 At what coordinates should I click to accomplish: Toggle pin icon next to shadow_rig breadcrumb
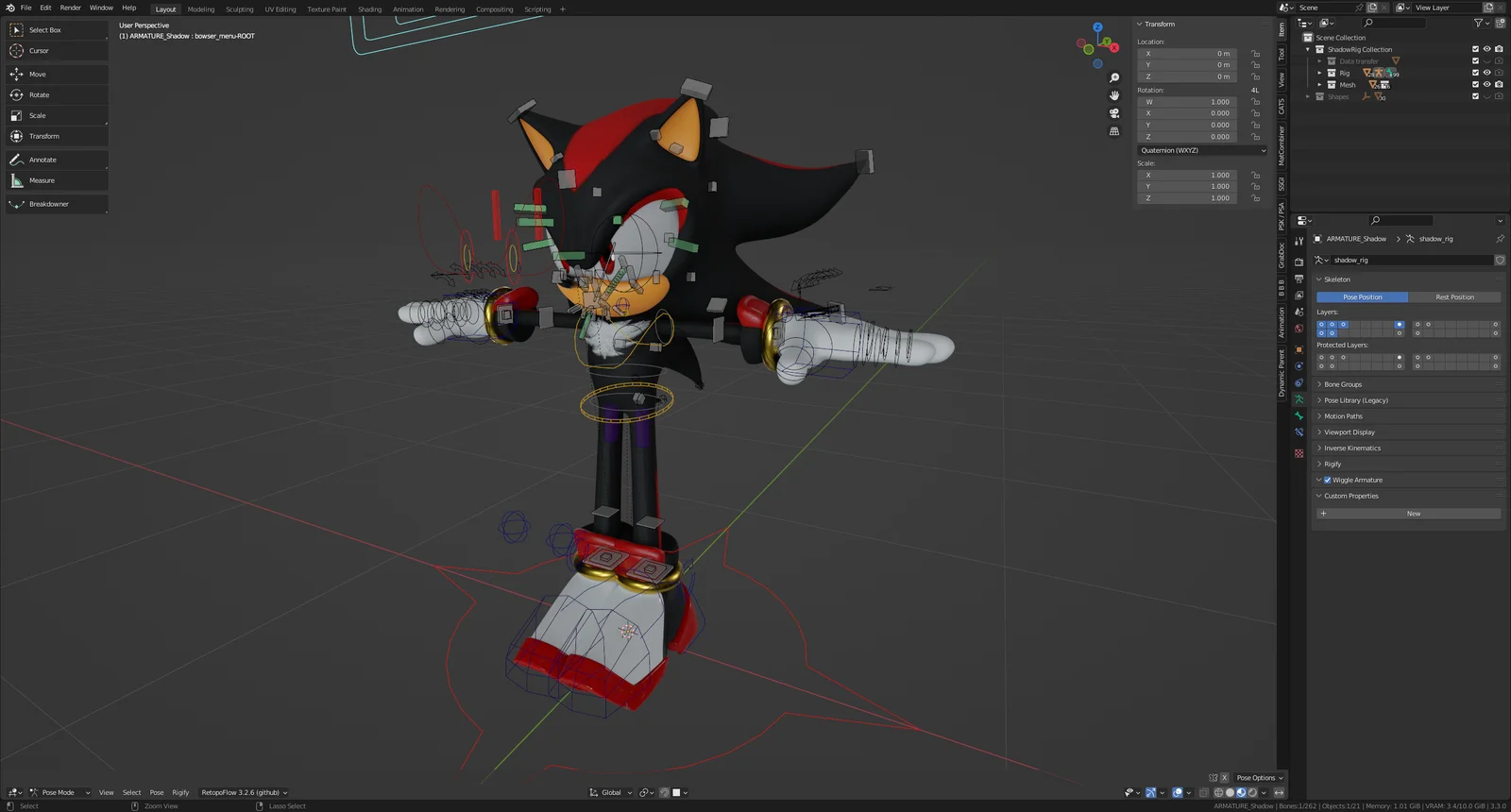click(x=1500, y=239)
